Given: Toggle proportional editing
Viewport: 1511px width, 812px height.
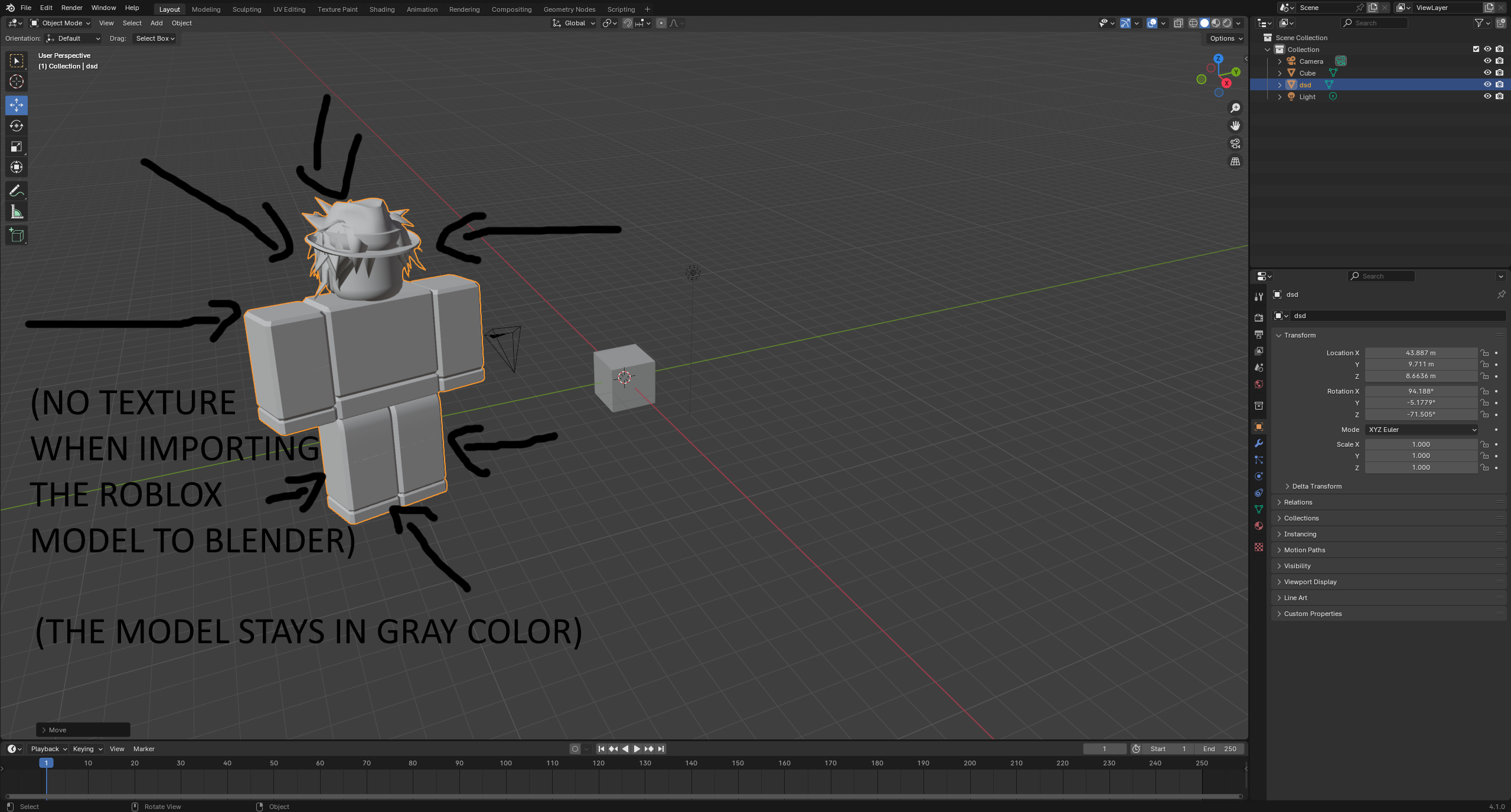Looking at the screenshot, I should [x=661, y=23].
